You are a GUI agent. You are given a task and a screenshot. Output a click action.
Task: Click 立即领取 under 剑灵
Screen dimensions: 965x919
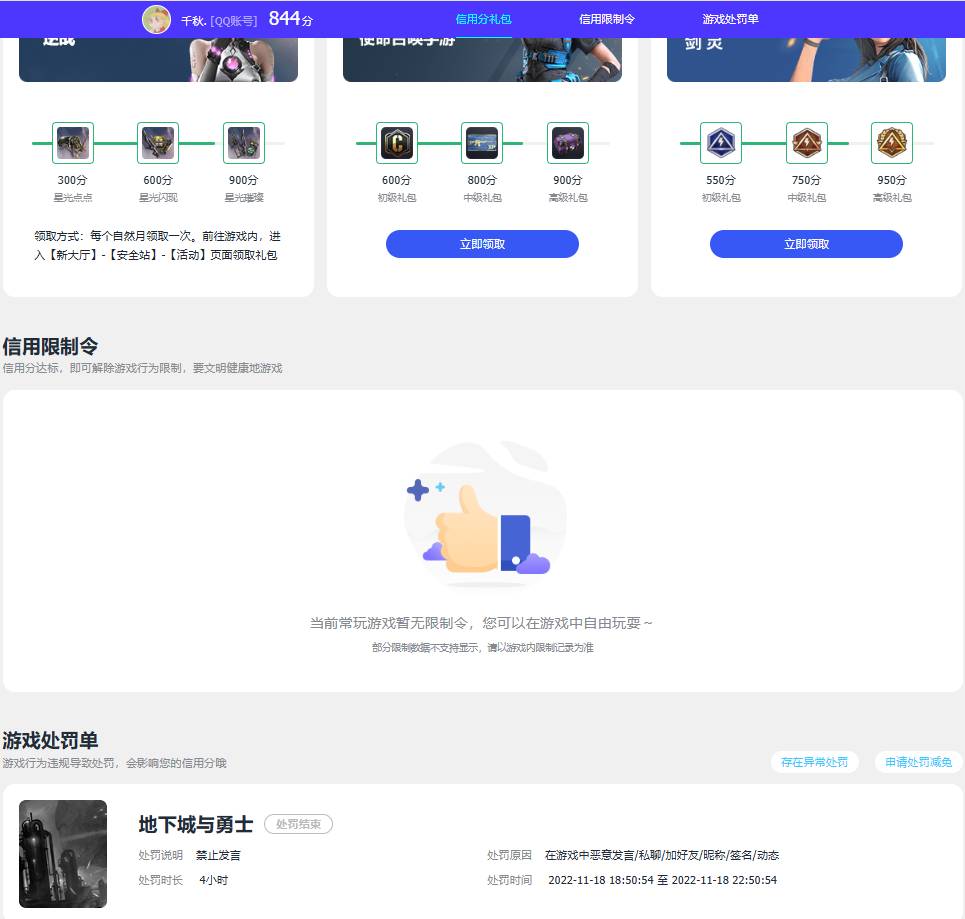tap(806, 243)
